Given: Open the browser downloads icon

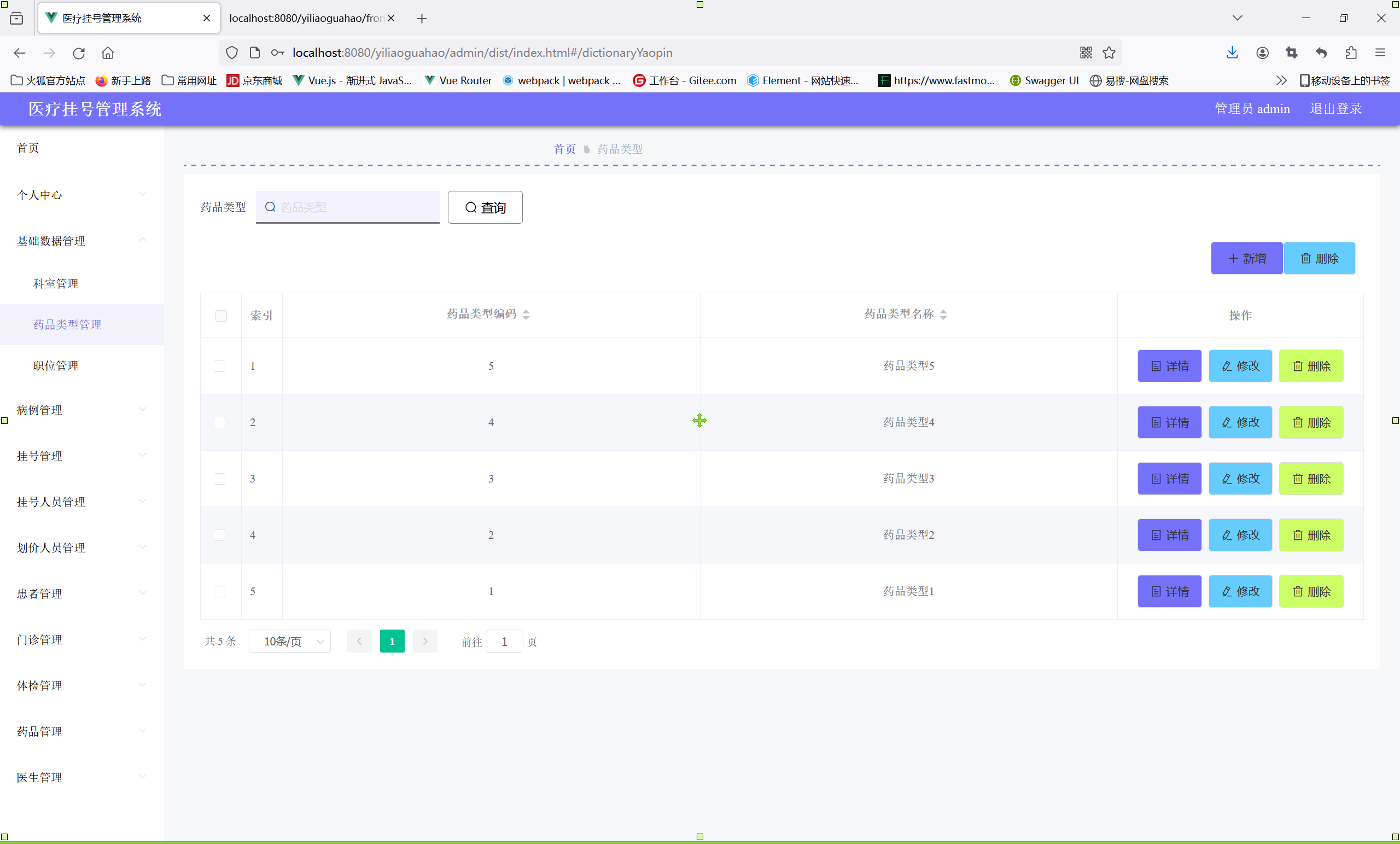Looking at the screenshot, I should tap(1232, 53).
